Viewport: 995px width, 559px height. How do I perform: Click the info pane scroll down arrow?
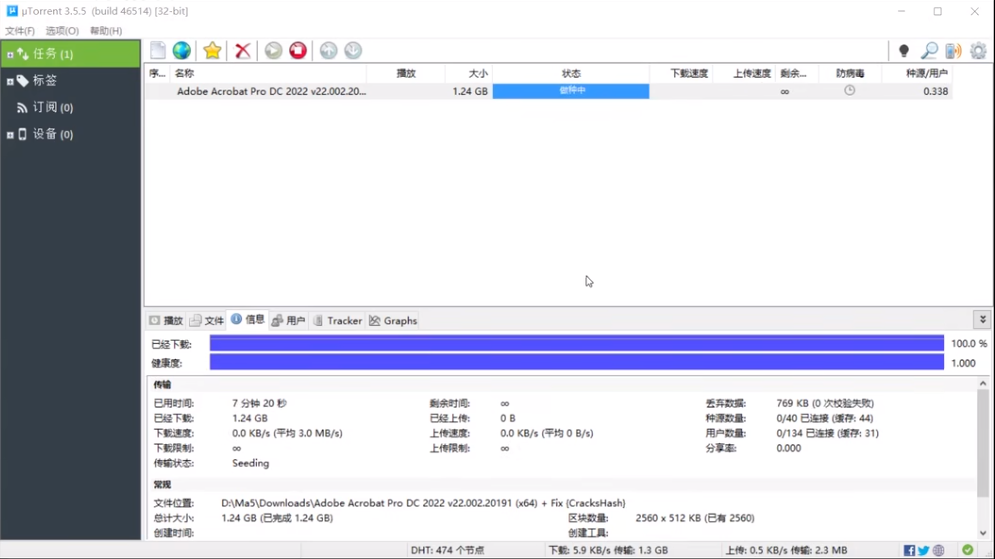click(982, 533)
